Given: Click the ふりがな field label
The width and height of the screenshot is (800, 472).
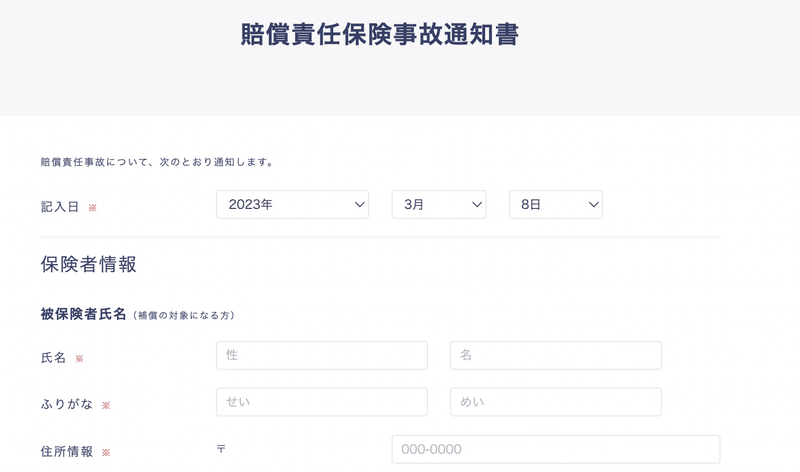Looking at the screenshot, I should (67, 404).
